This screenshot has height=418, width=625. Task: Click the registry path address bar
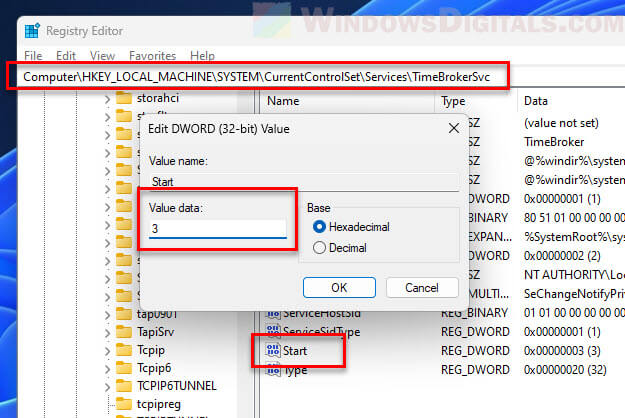[x=265, y=76]
